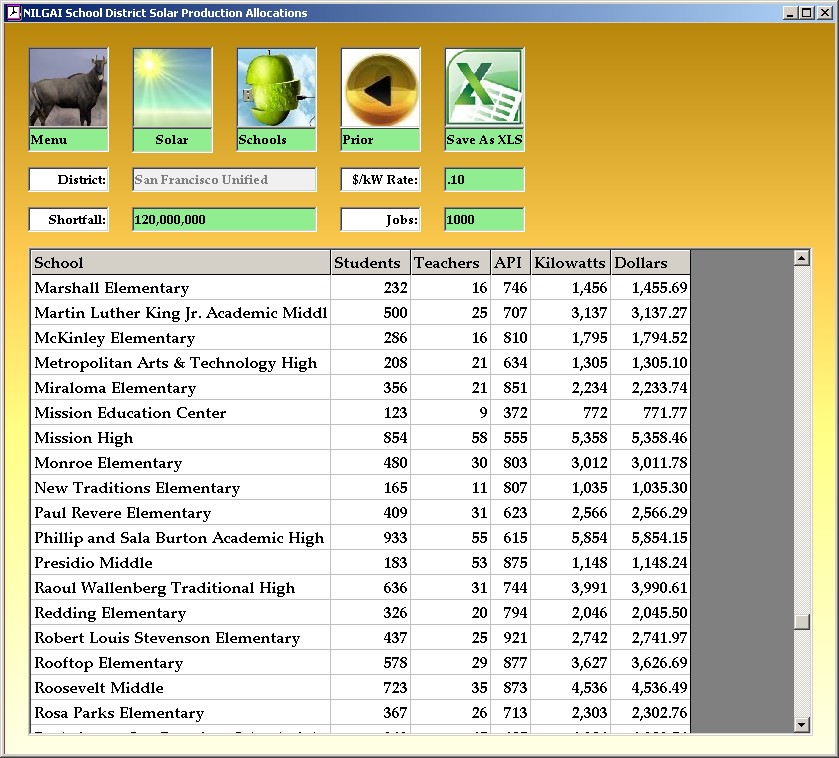Click the app icon in title bar

point(13,13)
